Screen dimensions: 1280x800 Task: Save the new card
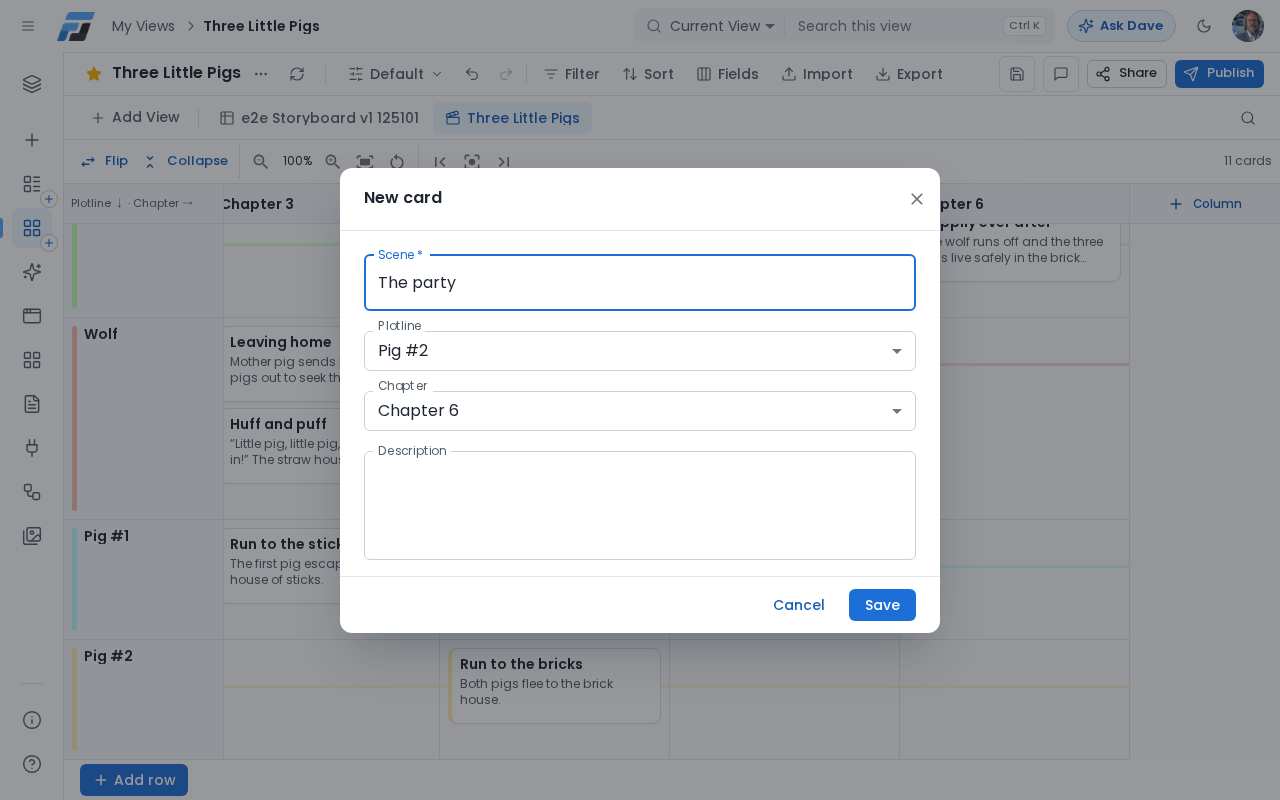point(882,605)
